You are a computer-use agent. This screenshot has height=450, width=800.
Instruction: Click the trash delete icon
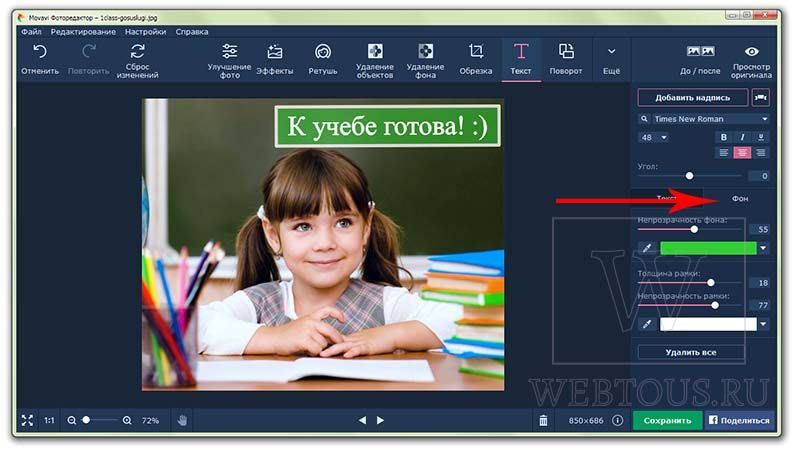pyautogui.click(x=543, y=420)
